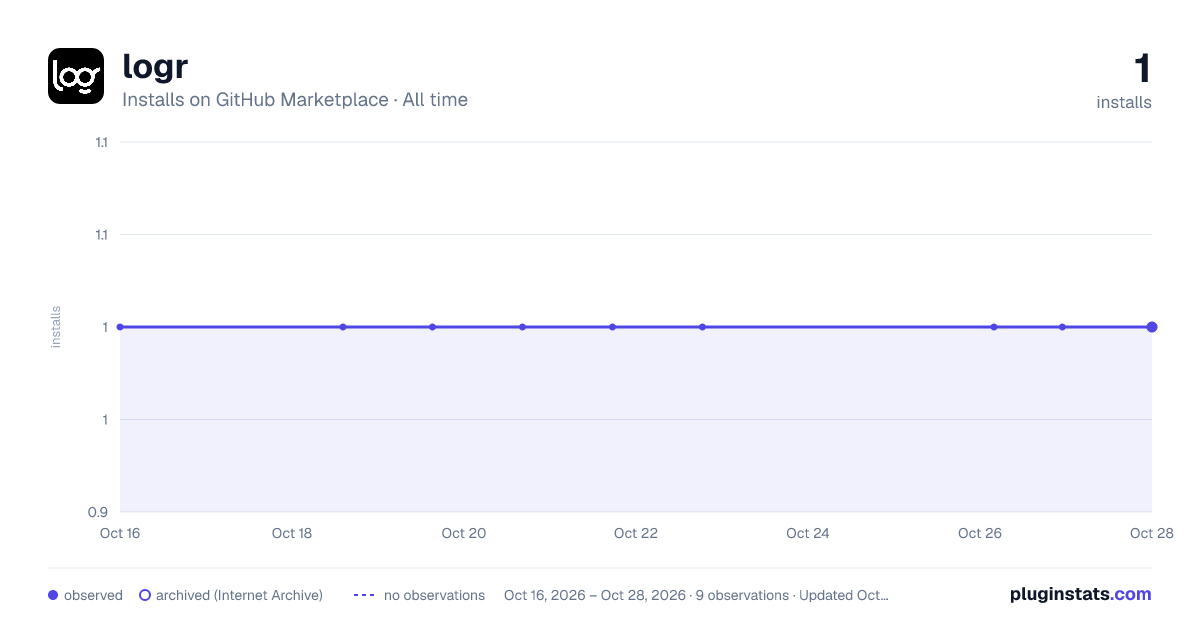Click the 'Oct 20' x-axis label
This screenshot has width=1200, height=630.
click(464, 533)
